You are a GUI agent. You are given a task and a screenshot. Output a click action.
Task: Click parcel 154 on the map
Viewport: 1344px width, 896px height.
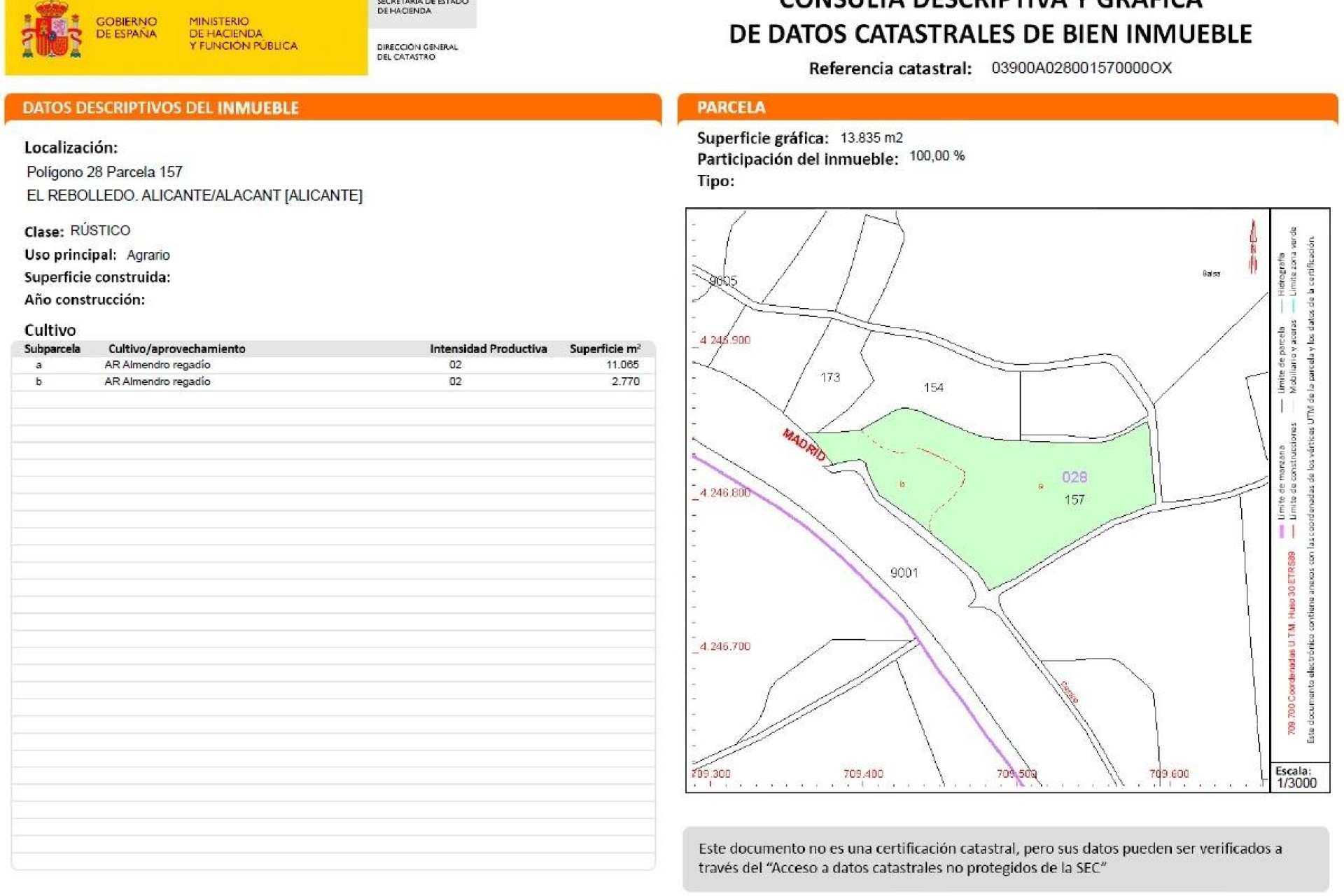934,387
